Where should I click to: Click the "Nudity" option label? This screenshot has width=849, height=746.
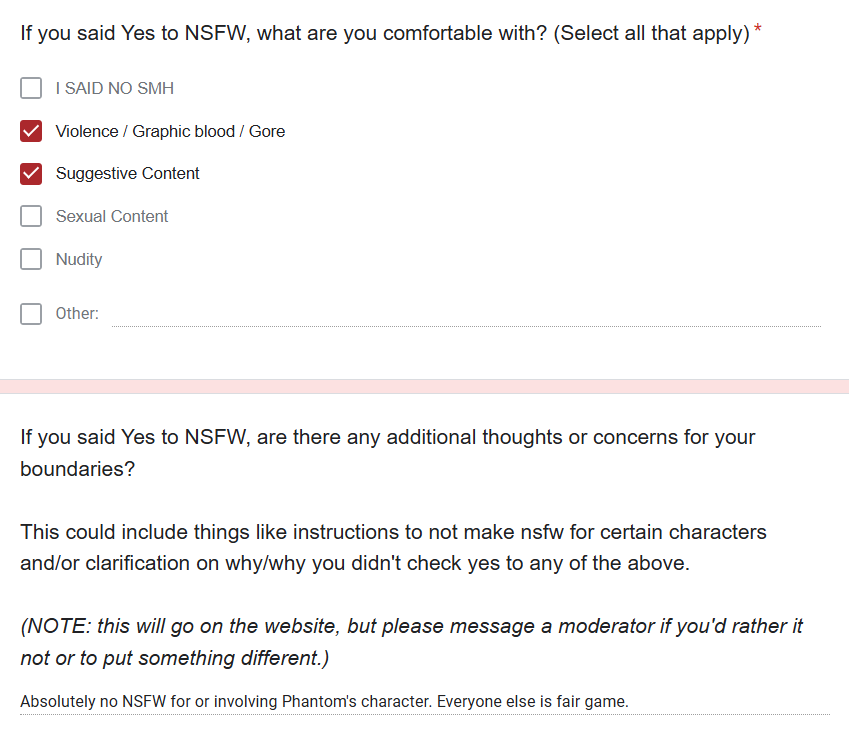[79, 259]
